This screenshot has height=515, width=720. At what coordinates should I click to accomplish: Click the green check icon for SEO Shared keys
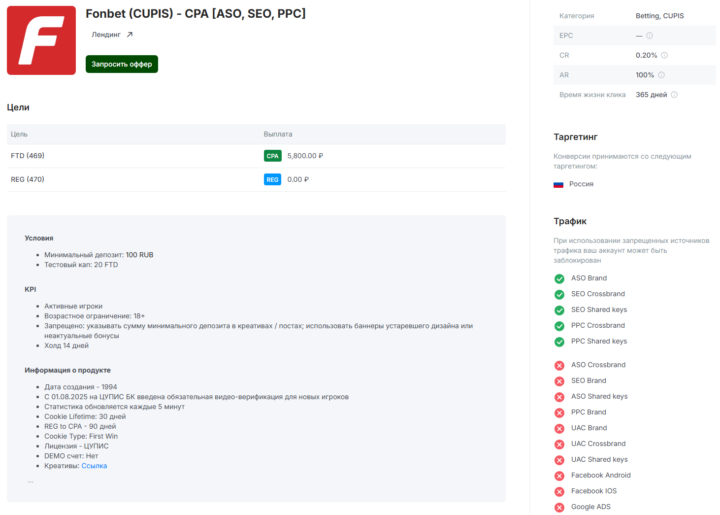pos(559,310)
